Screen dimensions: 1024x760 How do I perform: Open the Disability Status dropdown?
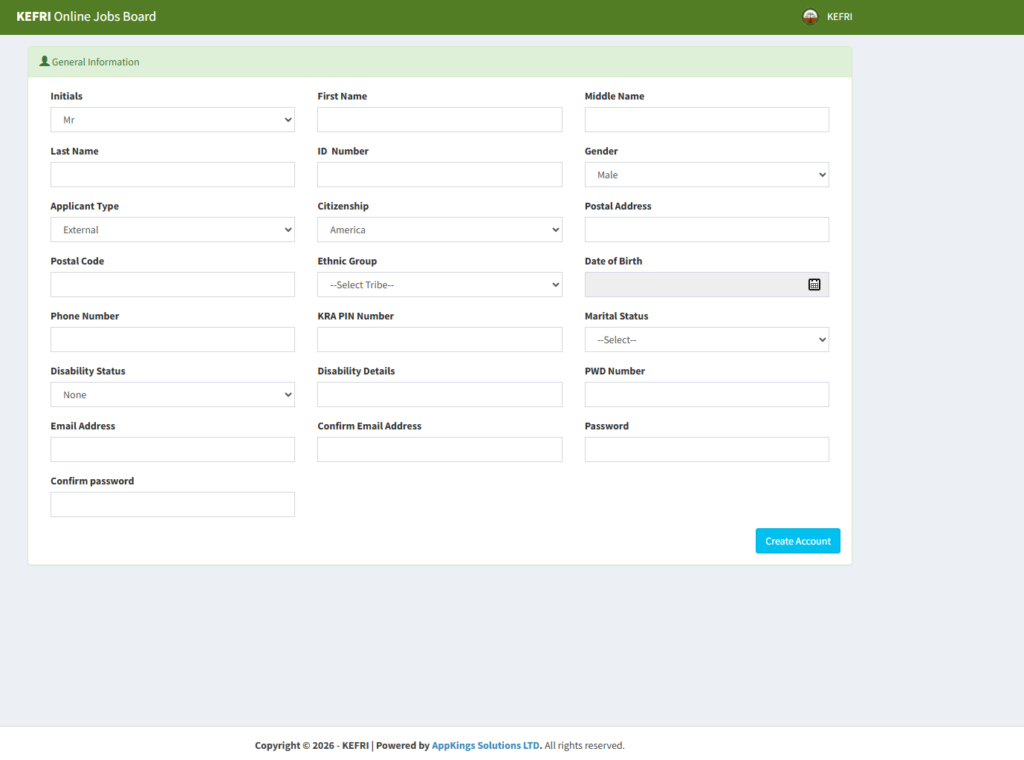[172, 395]
